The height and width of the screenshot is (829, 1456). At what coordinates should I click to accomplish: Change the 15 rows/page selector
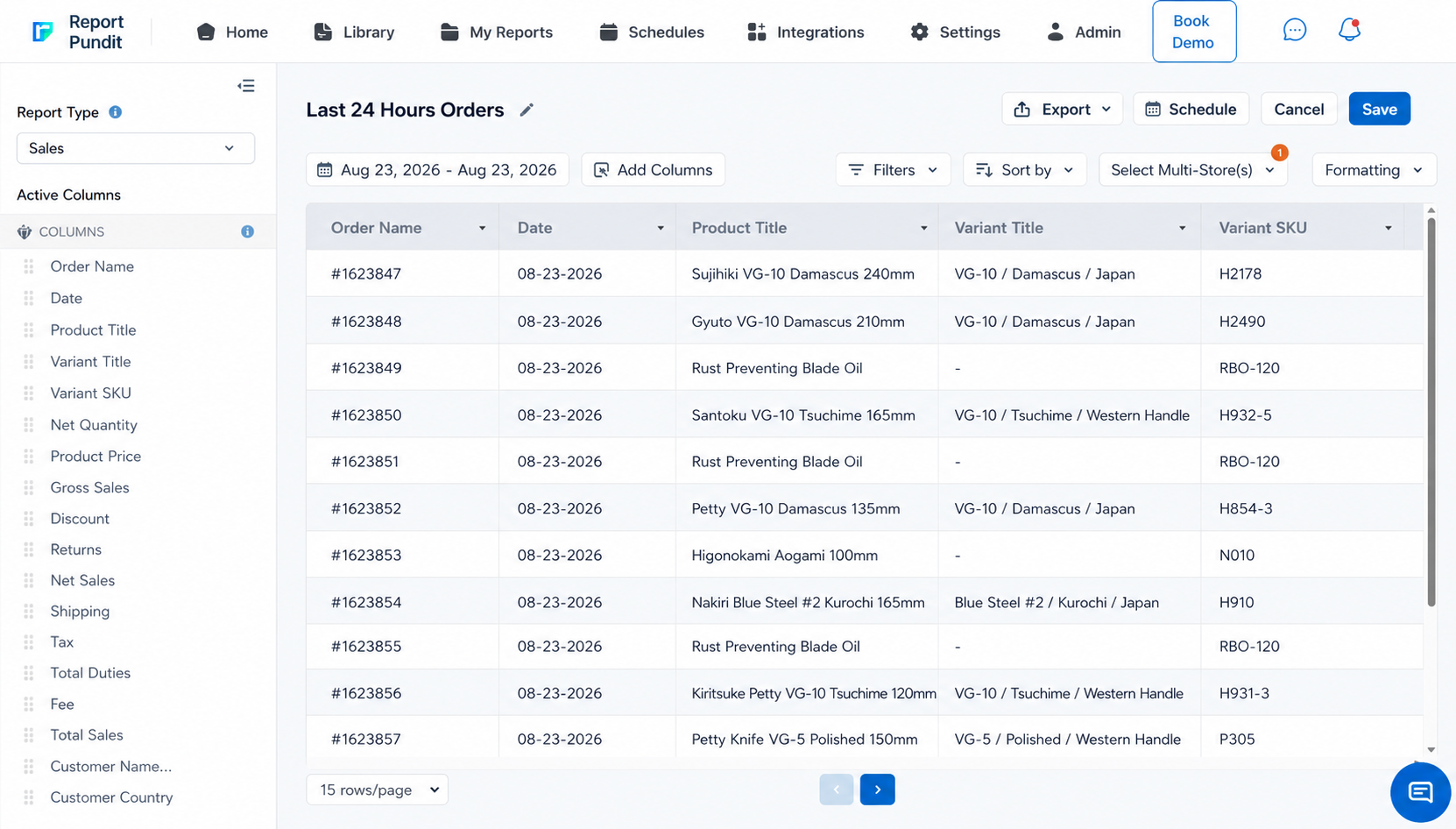click(377, 790)
